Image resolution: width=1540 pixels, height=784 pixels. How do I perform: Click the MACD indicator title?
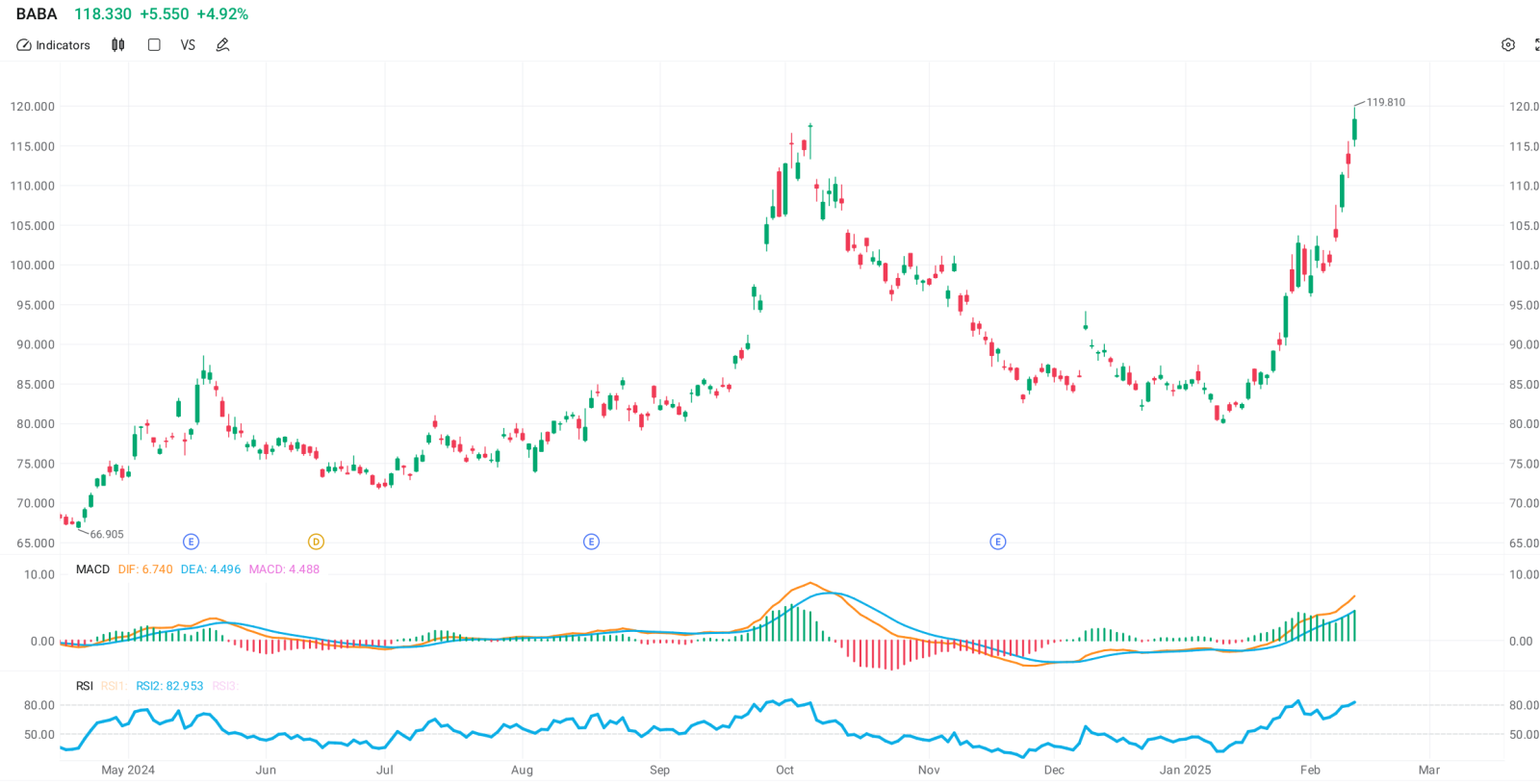click(x=93, y=569)
